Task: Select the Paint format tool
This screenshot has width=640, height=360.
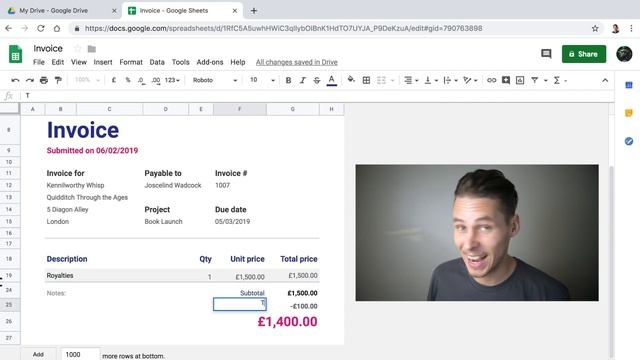Action: coord(58,80)
